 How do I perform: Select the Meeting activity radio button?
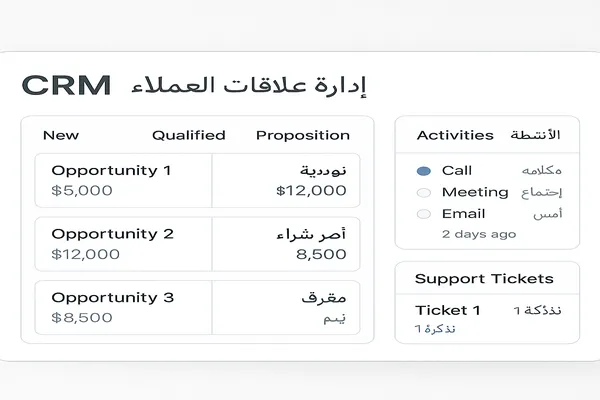coord(423,192)
